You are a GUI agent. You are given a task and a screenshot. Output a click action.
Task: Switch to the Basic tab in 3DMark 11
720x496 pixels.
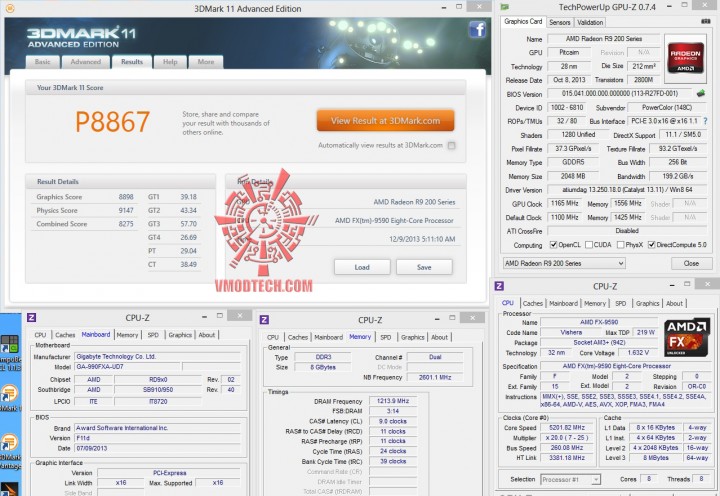(x=43, y=62)
